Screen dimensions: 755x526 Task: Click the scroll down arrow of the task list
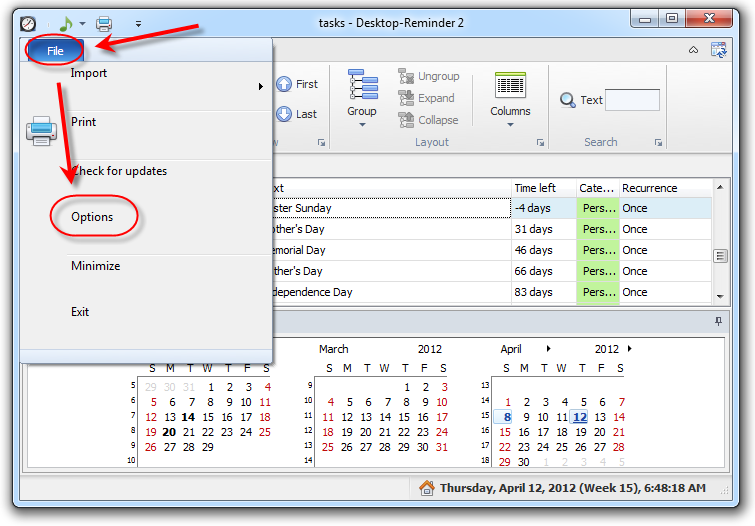click(720, 297)
